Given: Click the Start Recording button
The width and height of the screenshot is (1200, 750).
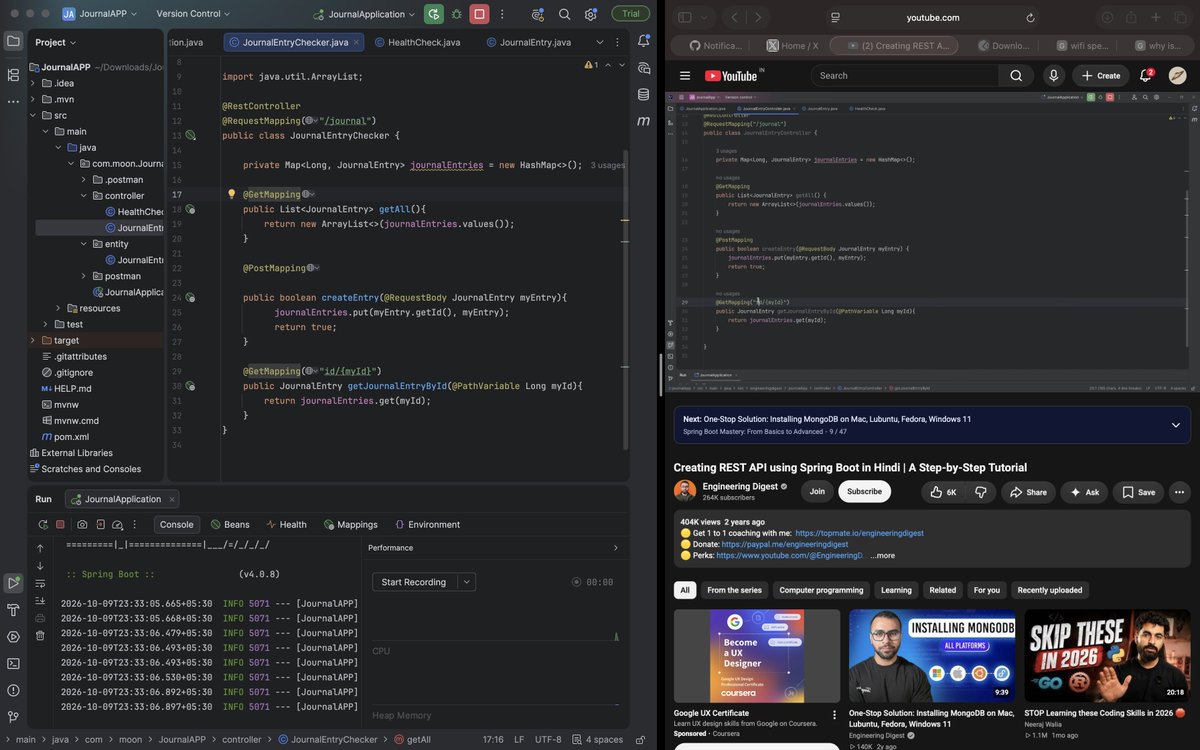Looking at the screenshot, I should pyautogui.click(x=413, y=582).
